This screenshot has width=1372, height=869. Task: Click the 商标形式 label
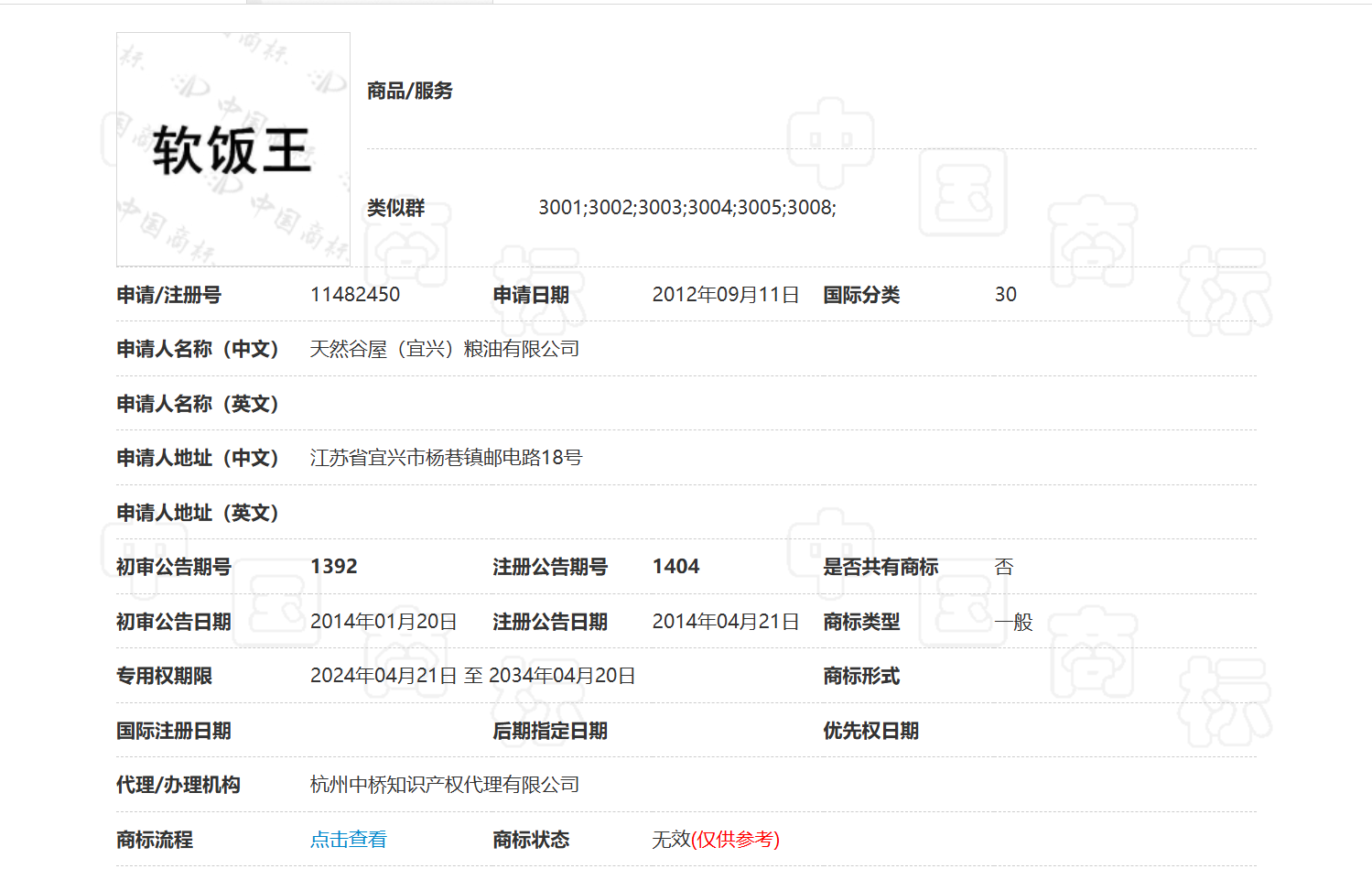(861, 676)
